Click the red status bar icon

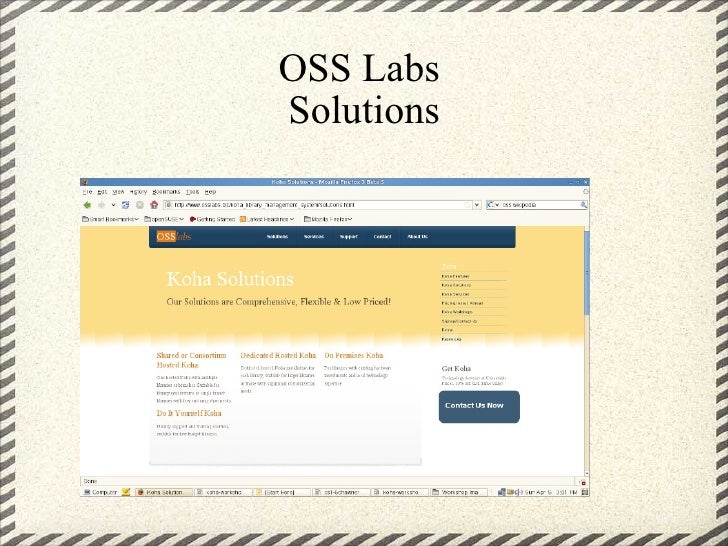pos(583,482)
